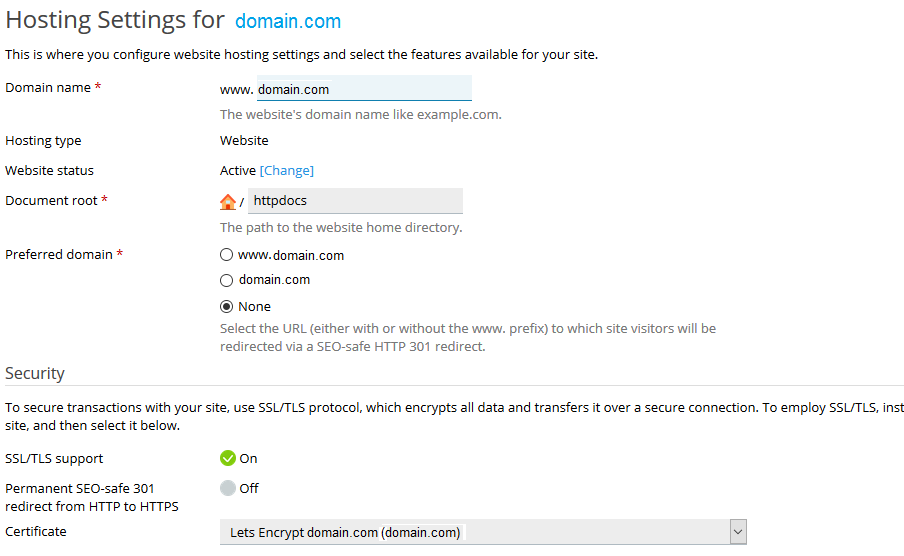Click the httpdocs Document root field

355,201
